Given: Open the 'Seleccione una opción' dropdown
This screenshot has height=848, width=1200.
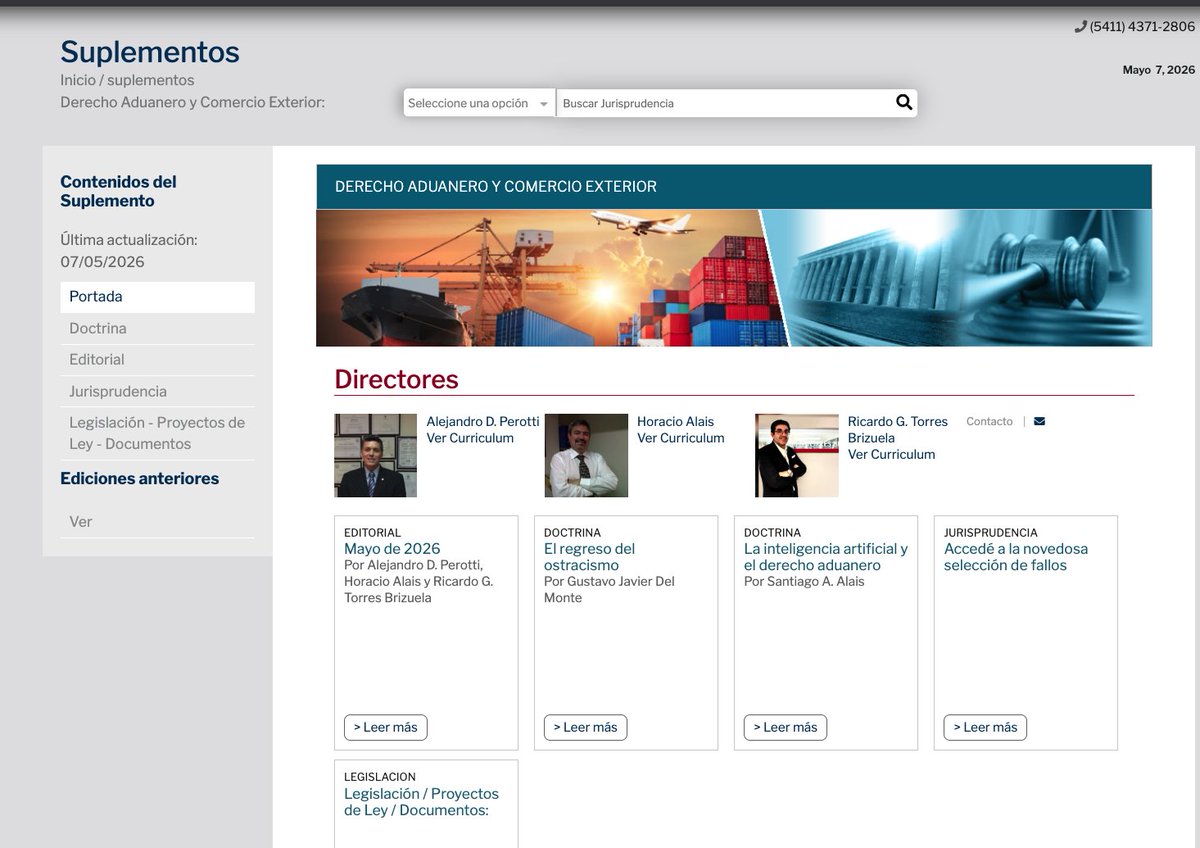Looking at the screenshot, I should (479, 103).
